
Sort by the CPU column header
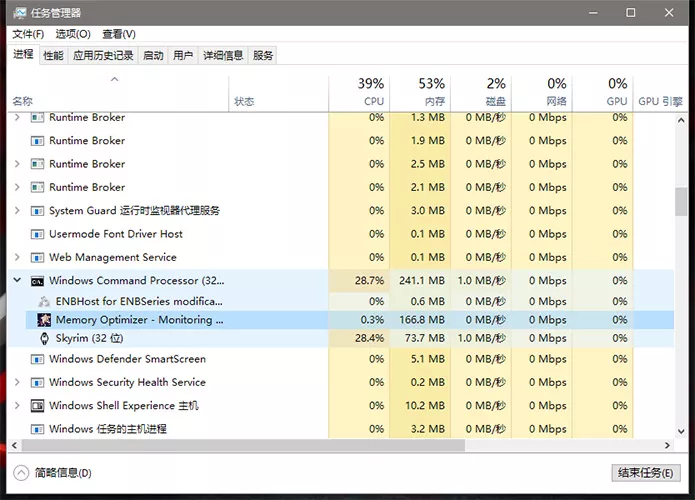coord(359,93)
